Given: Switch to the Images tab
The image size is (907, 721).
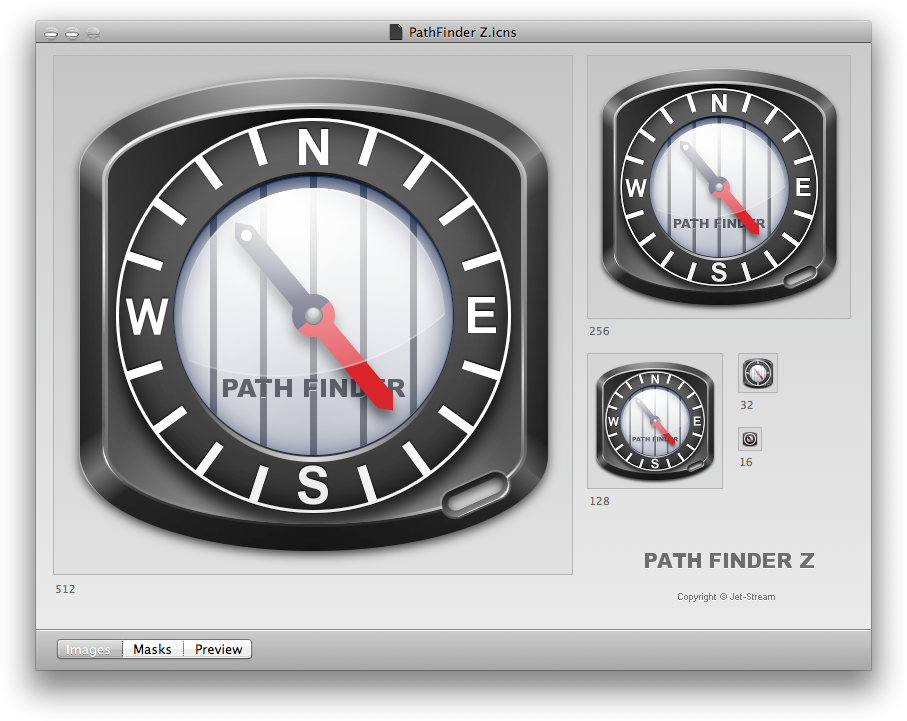Looking at the screenshot, I should point(89,649).
